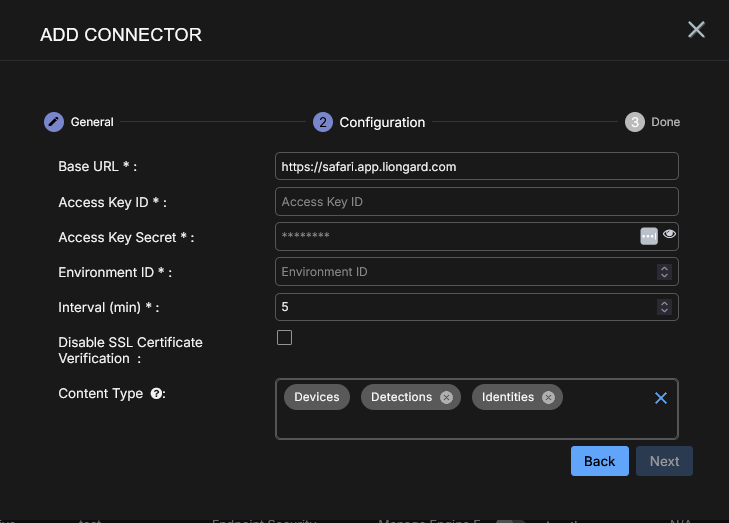
Task: Click the Access Key Secret label
Action: 126,238
